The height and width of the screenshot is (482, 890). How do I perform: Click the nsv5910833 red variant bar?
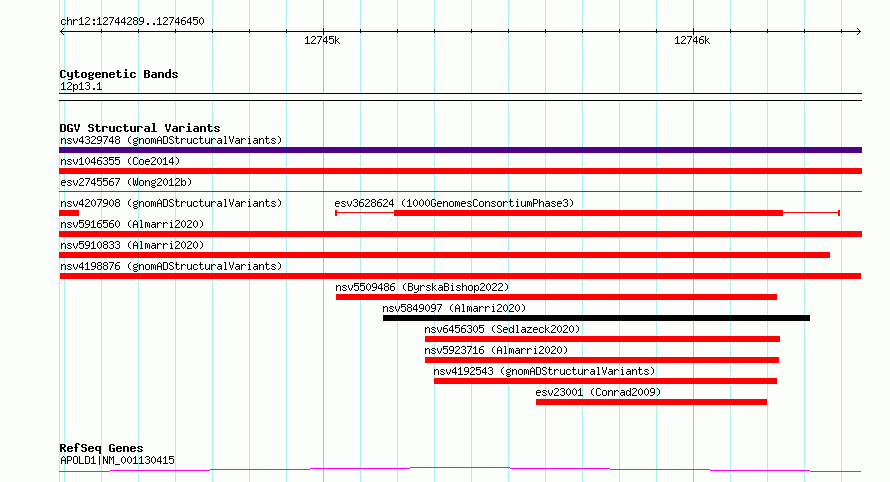444,255
